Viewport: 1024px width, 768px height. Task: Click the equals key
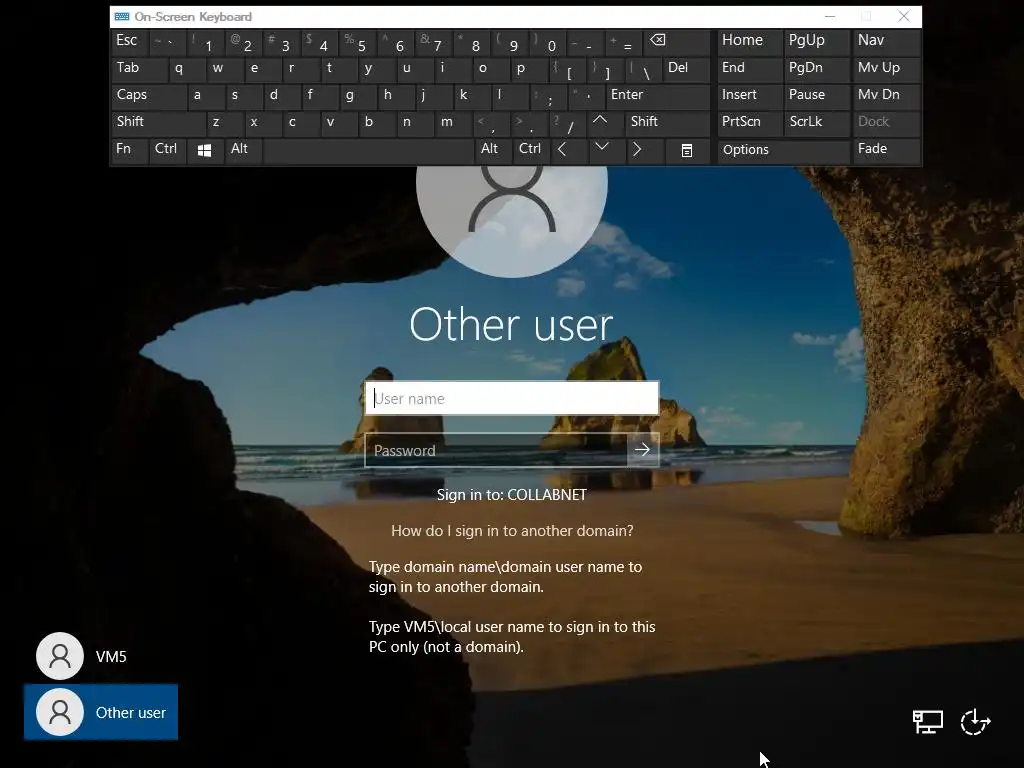click(623, 42)
